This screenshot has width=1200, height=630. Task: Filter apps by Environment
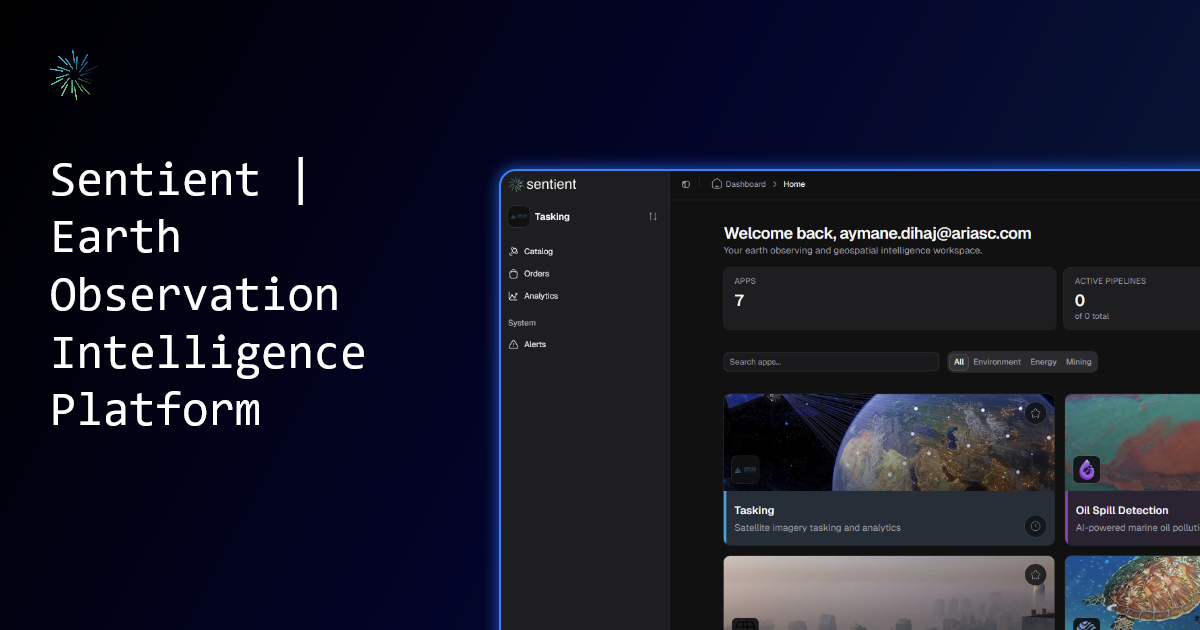997,362
